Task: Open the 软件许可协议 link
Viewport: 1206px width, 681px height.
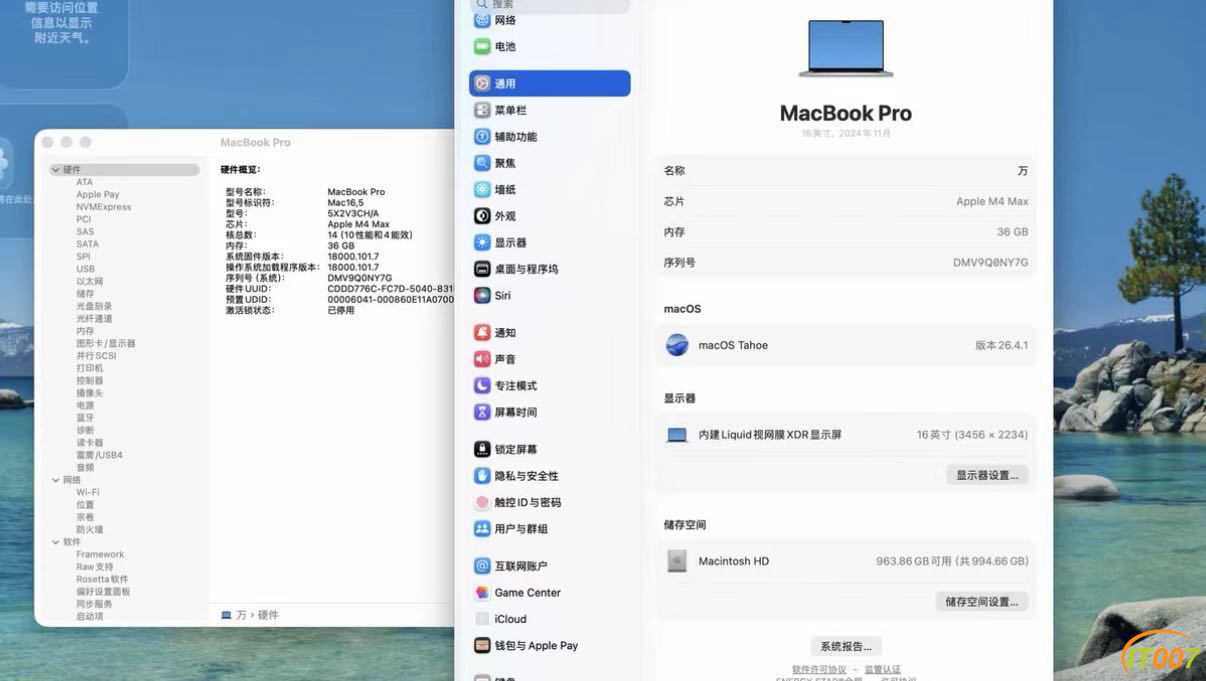Action: coord(819,669)
